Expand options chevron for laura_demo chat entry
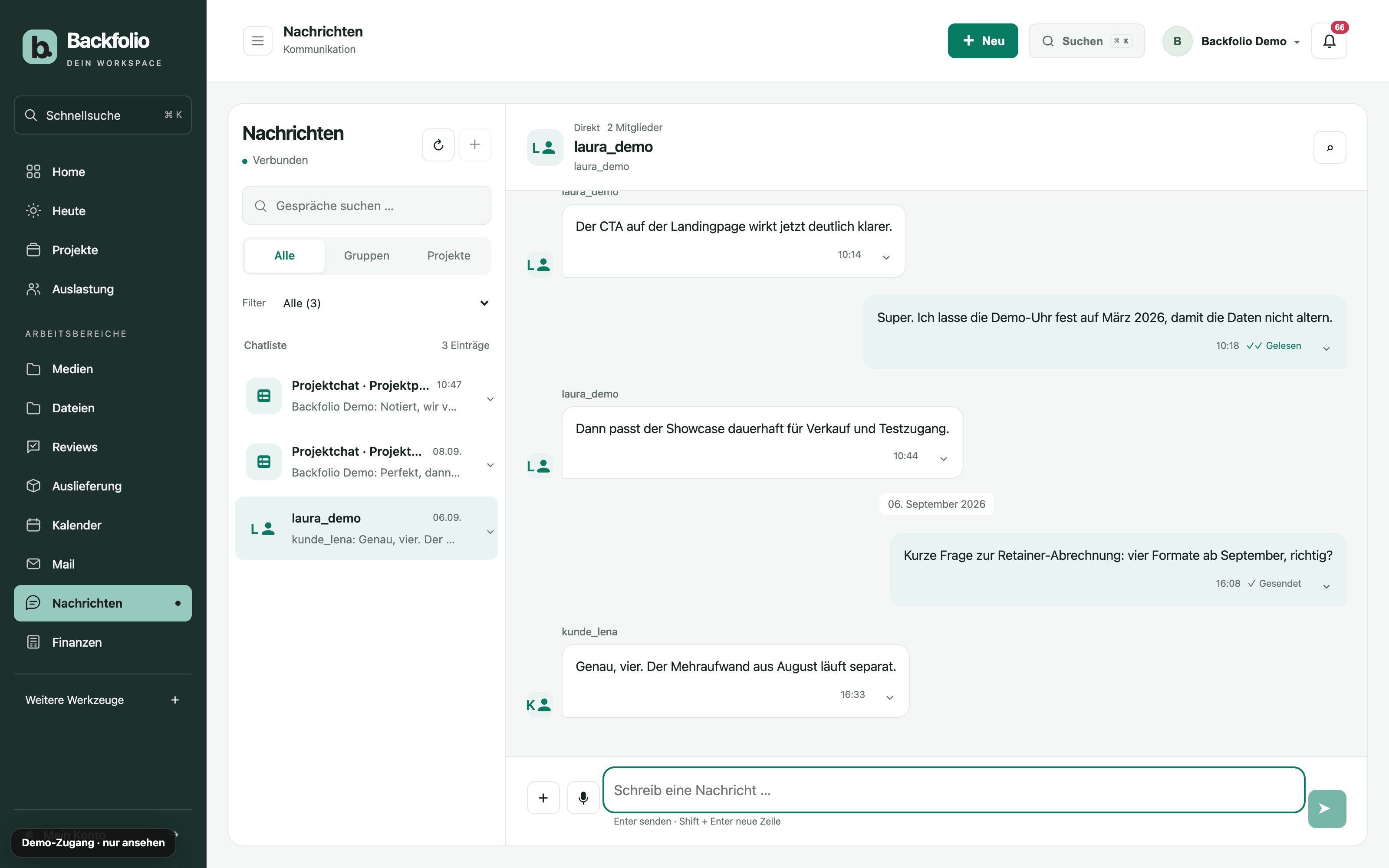 pos(490,532)
